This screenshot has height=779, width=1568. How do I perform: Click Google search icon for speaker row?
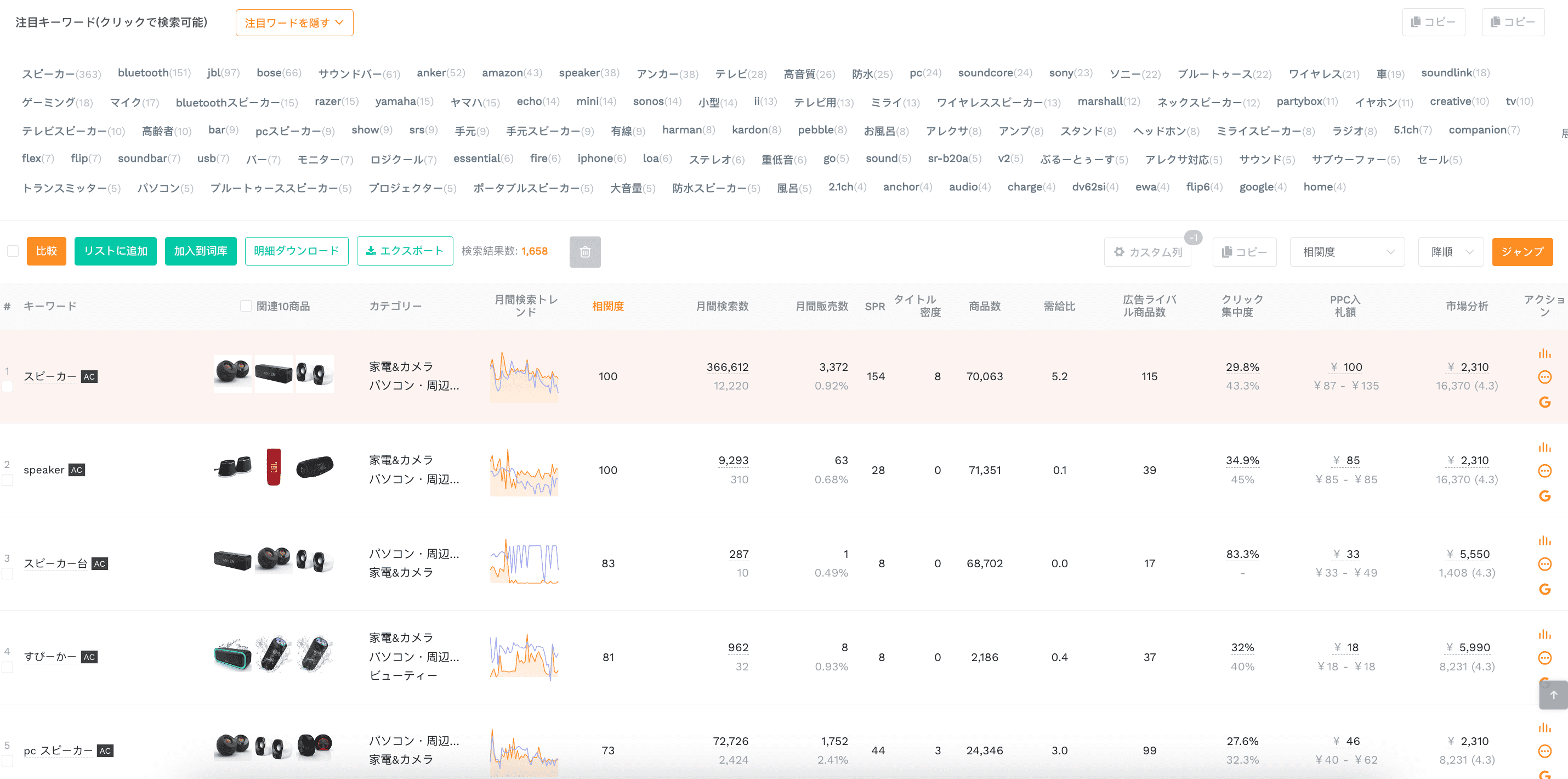[x=1544, y=496]
